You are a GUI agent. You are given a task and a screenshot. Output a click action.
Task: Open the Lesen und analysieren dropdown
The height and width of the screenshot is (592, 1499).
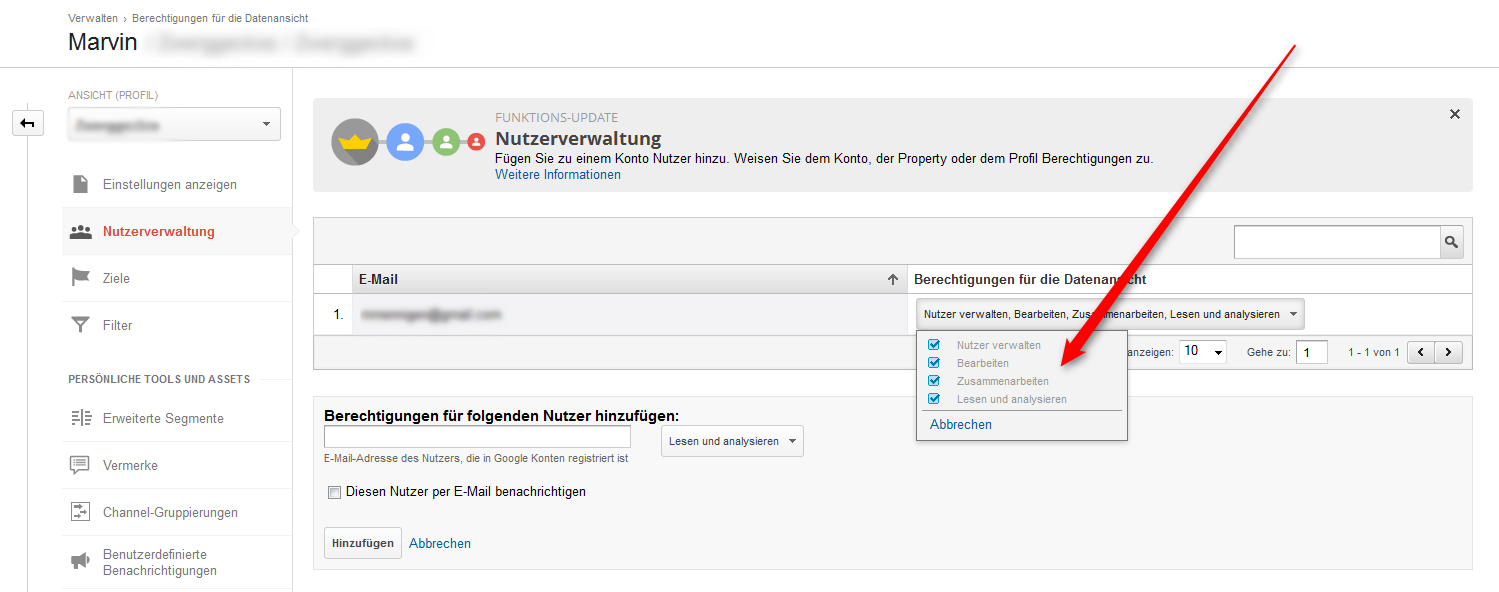(x=732, y=441)
